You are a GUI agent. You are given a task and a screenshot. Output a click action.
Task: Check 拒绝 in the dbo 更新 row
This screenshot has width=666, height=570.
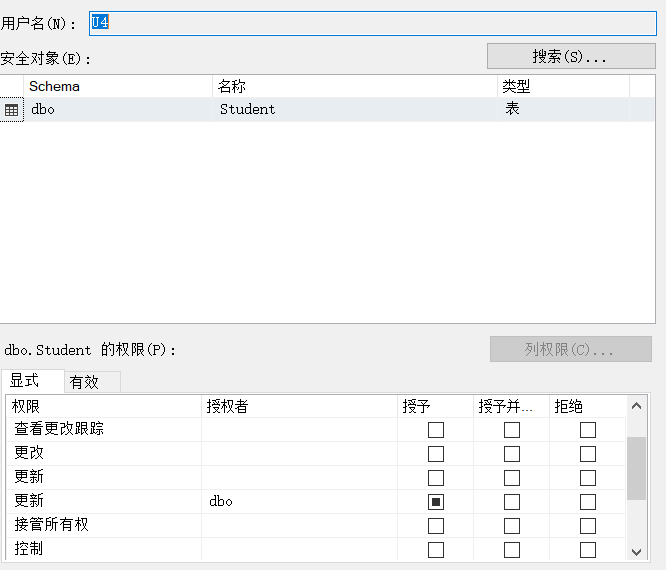(588, 502)
